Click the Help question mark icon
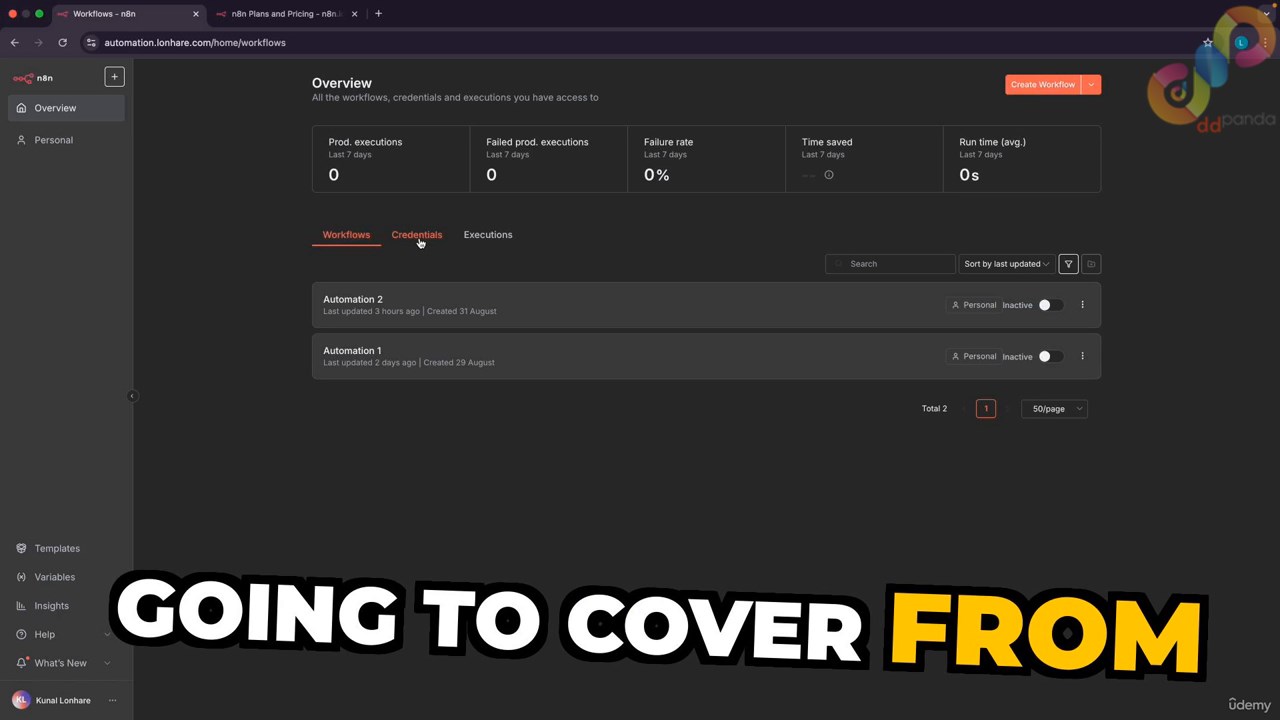 pyautogui.click(x=21, y=634)
